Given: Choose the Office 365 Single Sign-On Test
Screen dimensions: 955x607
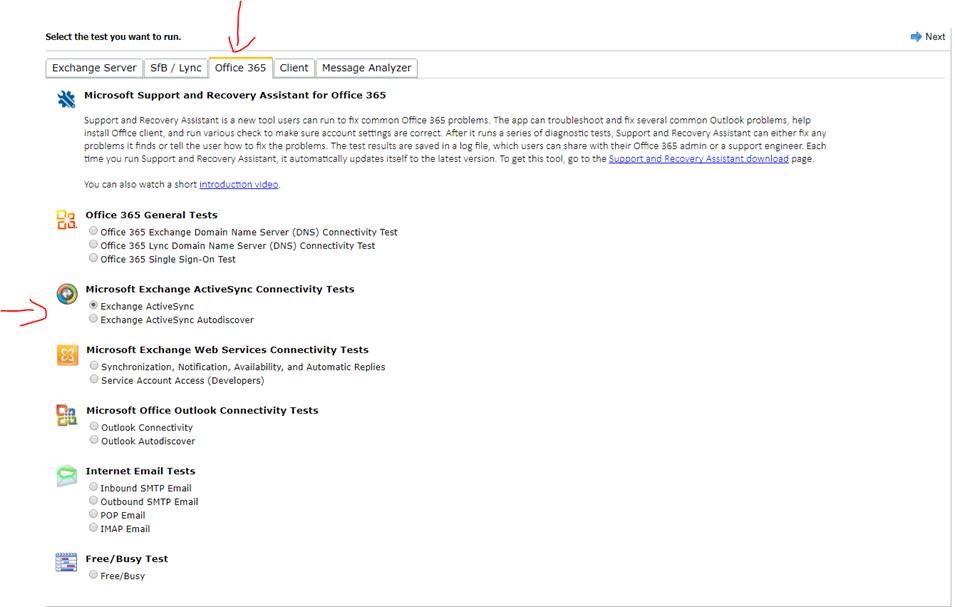Looking at the screenshot, I should click(93, 258).
